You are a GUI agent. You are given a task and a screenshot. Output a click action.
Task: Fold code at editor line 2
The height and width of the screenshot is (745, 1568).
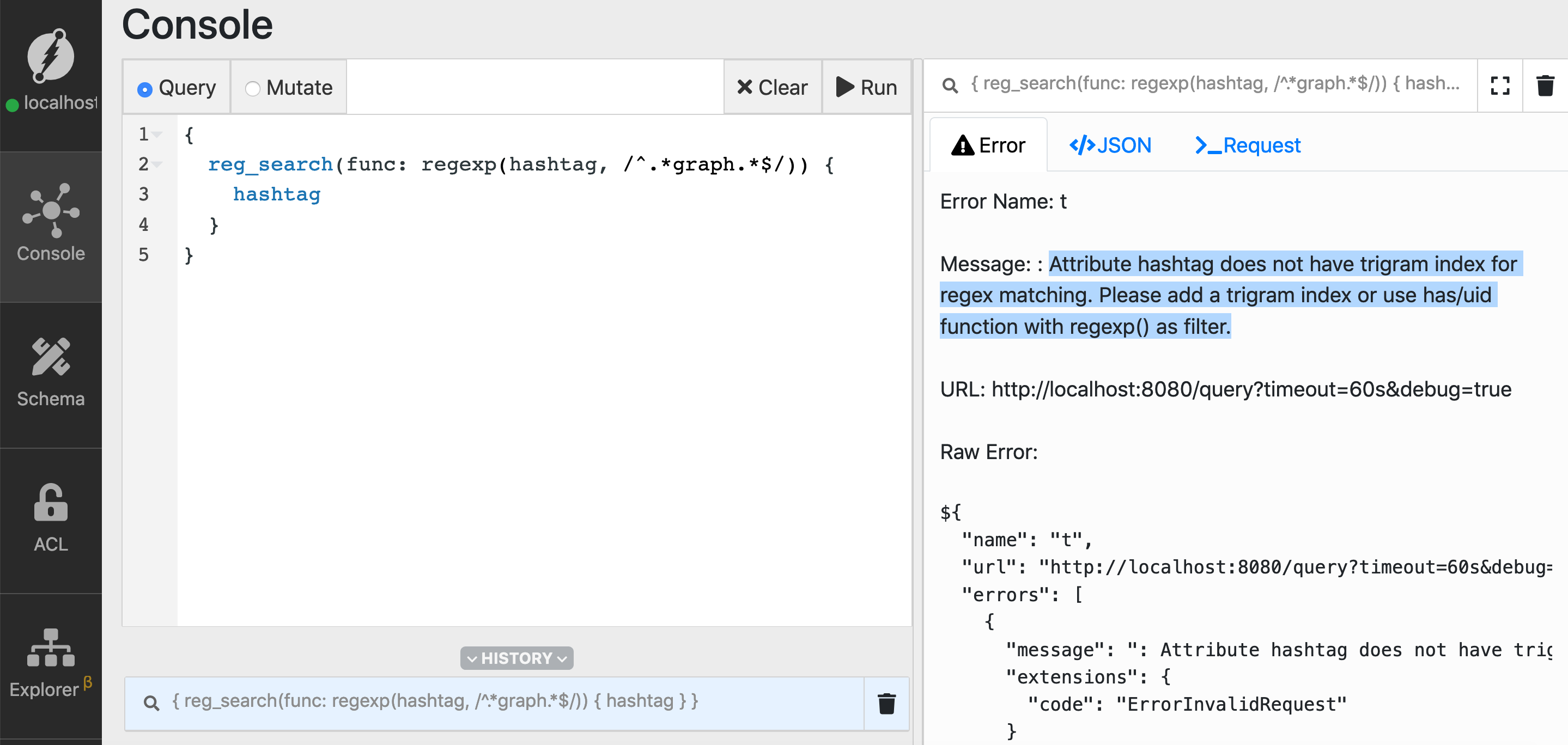tap(157, 164)
